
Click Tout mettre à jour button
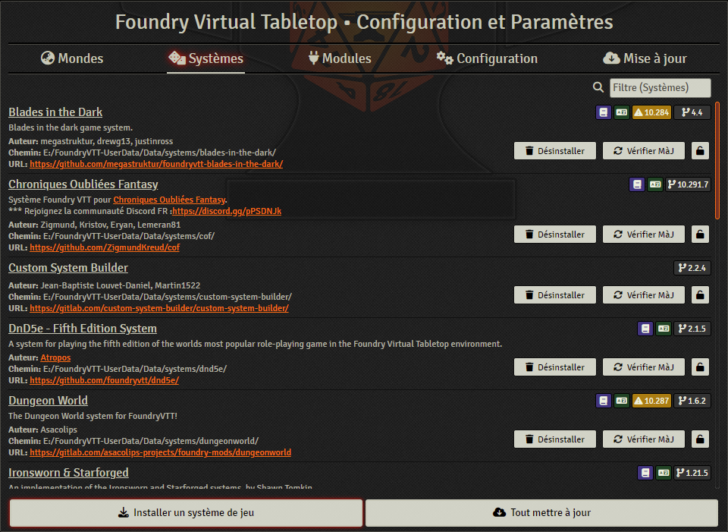[541, 513]
